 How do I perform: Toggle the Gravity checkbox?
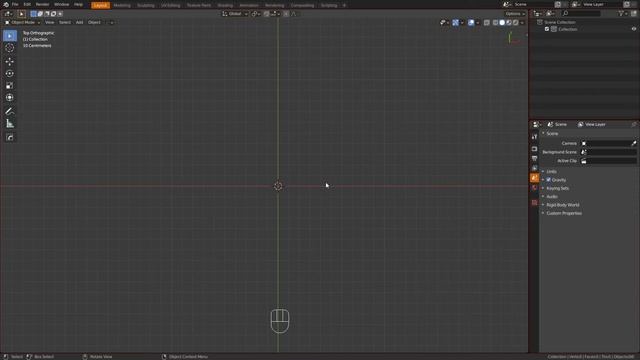click(x=549, y=180)
